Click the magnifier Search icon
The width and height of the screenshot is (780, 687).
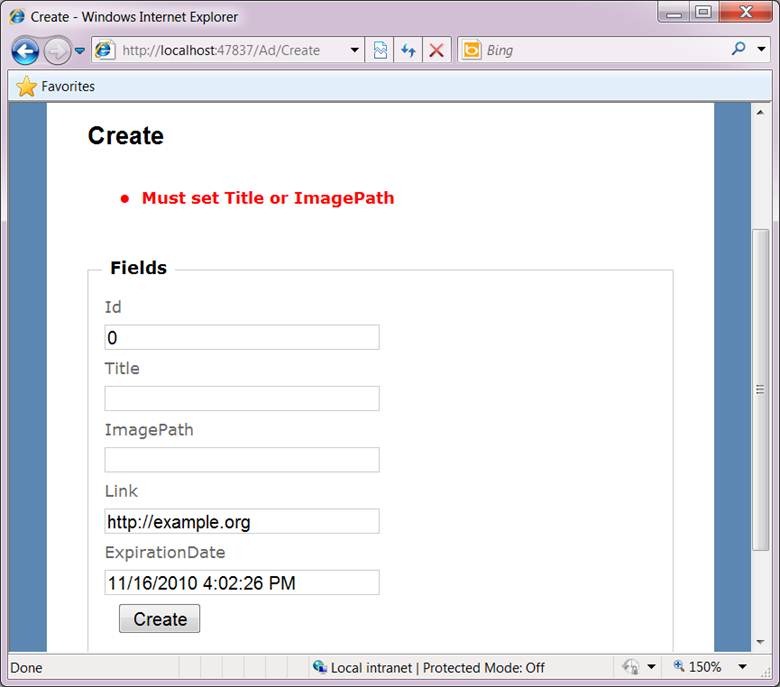[x=739, y=49]
